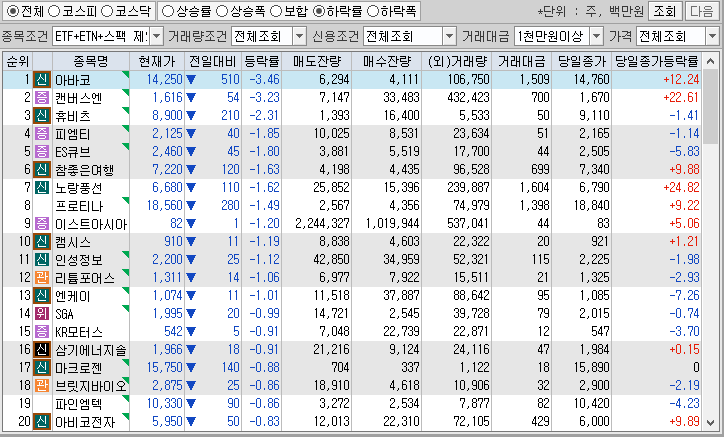Screen dimensions: 724x437
Task: Sort by the 현재가 column header
Action: coord(157,61)
